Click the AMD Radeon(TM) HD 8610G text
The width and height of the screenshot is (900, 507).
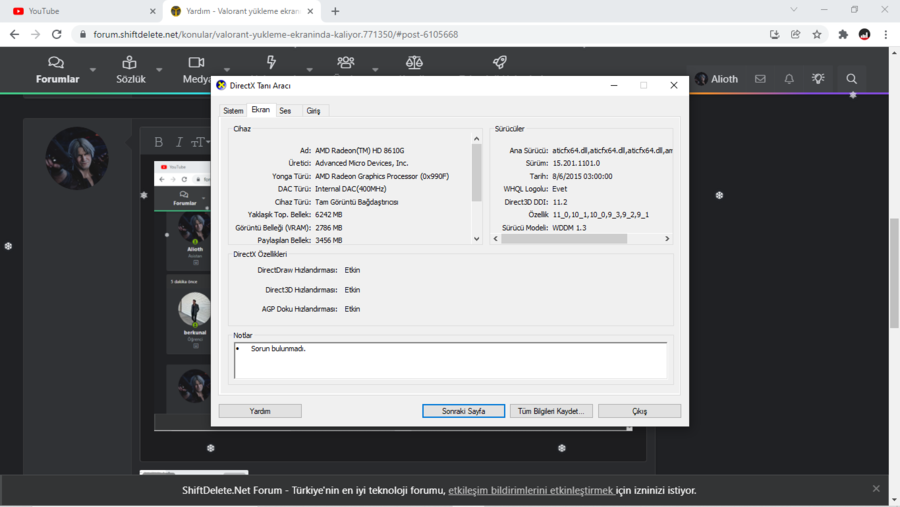tap(359, 150)
